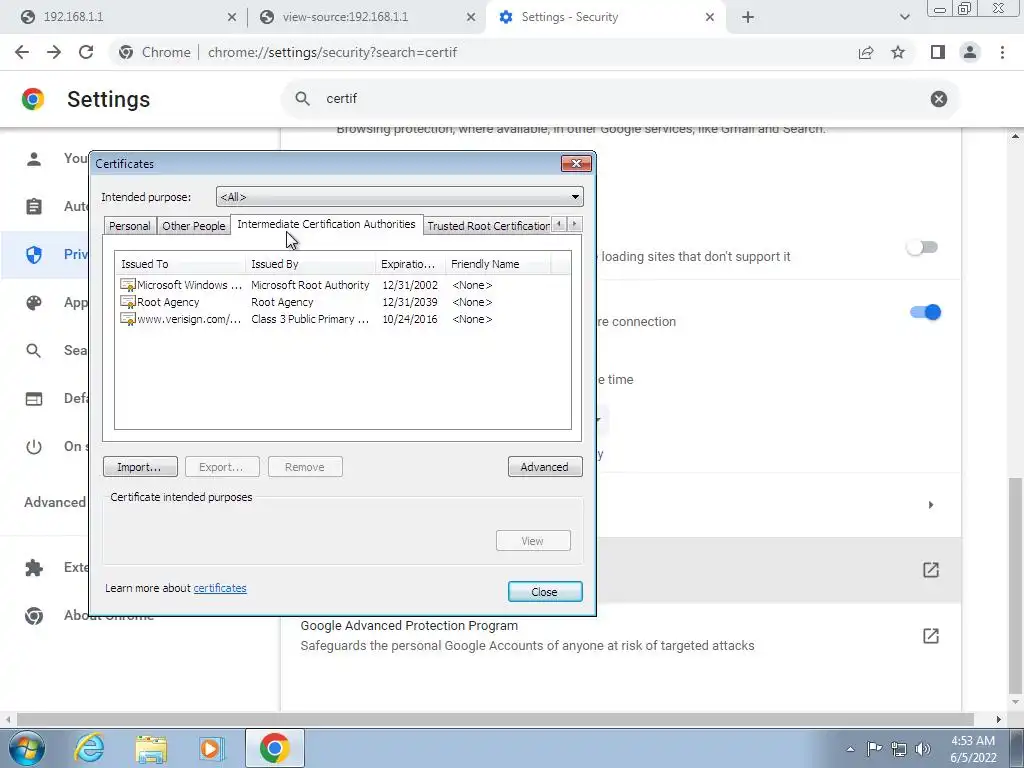Viewport: 1024px width, 768px height.
Task: Open Windows Explorer folder in taskbar
Action: pyautogui.click(x=151, y=748)
